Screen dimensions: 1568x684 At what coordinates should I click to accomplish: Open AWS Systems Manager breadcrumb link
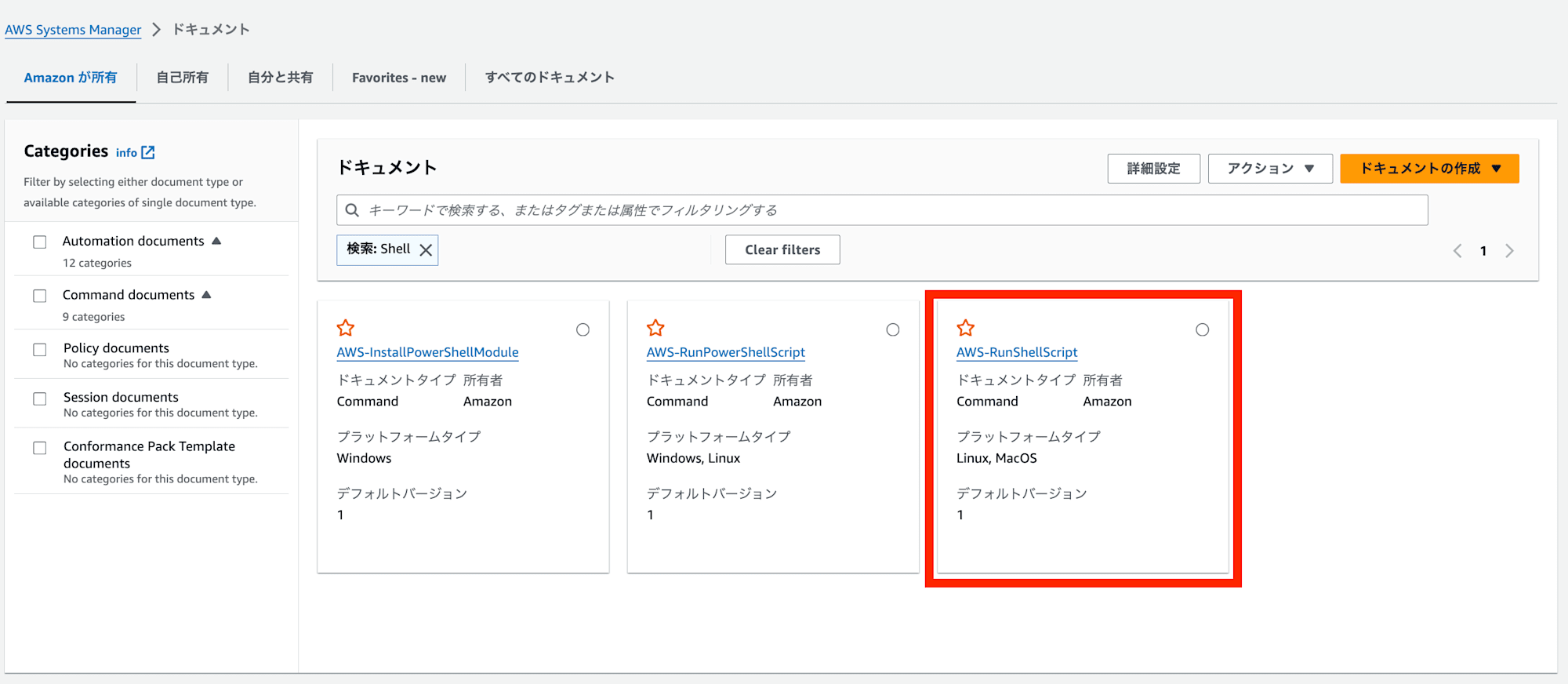(x=73, y=30)
